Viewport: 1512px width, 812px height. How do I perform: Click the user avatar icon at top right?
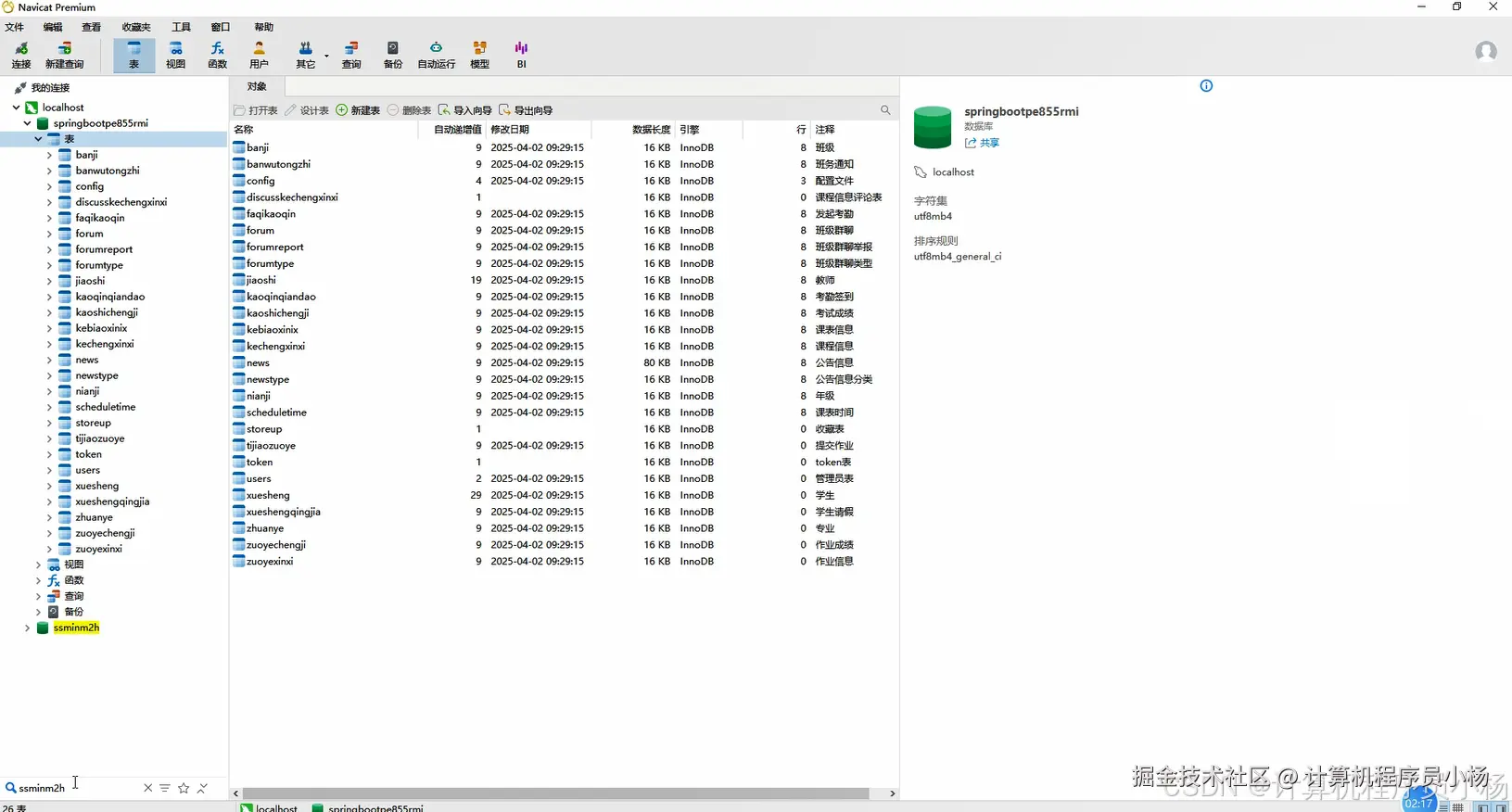1486,51
